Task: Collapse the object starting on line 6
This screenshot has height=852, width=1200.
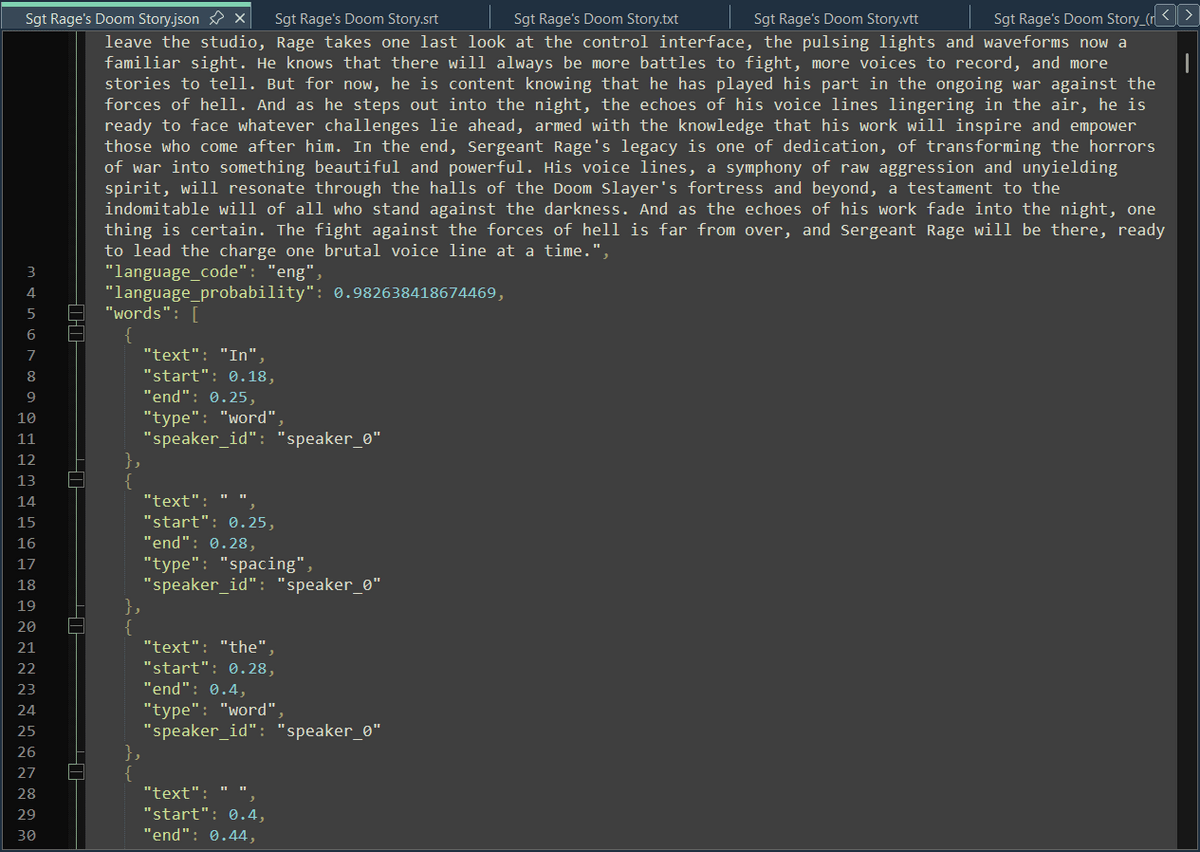Action: (x=75, y=334)
